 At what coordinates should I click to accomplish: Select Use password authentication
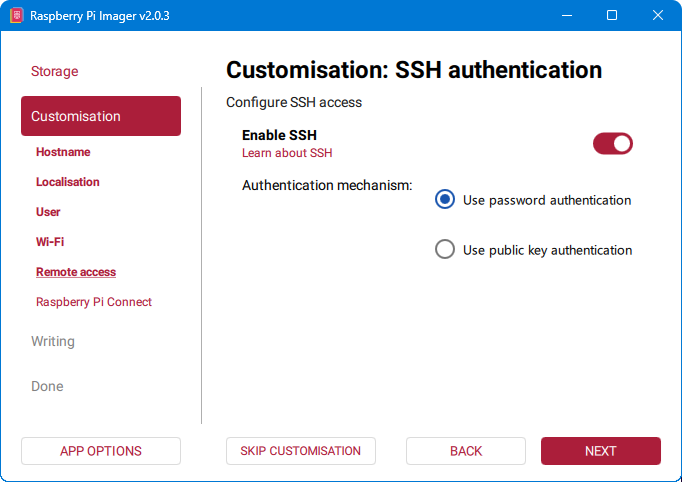point(445,200)
